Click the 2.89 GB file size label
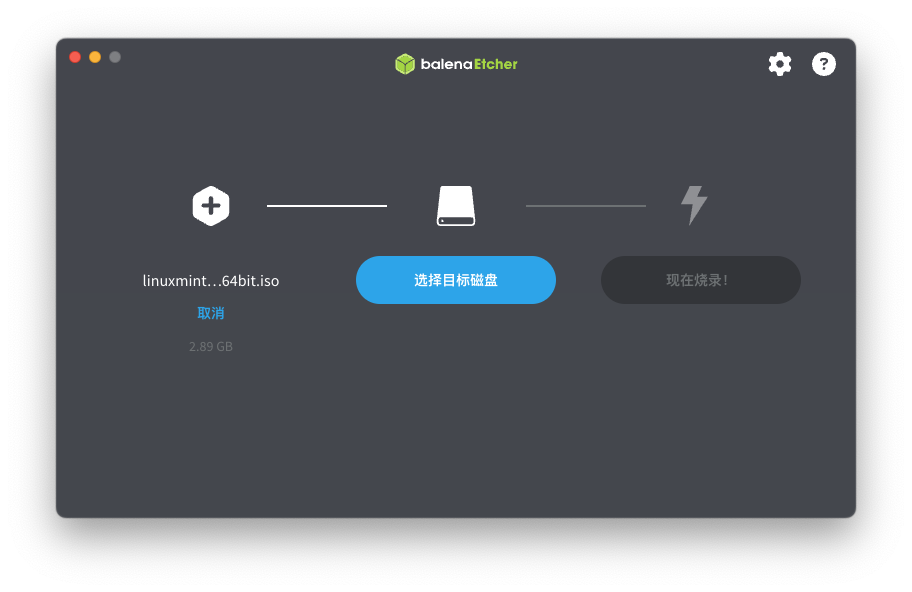912x592 pixels. point(211,347)
